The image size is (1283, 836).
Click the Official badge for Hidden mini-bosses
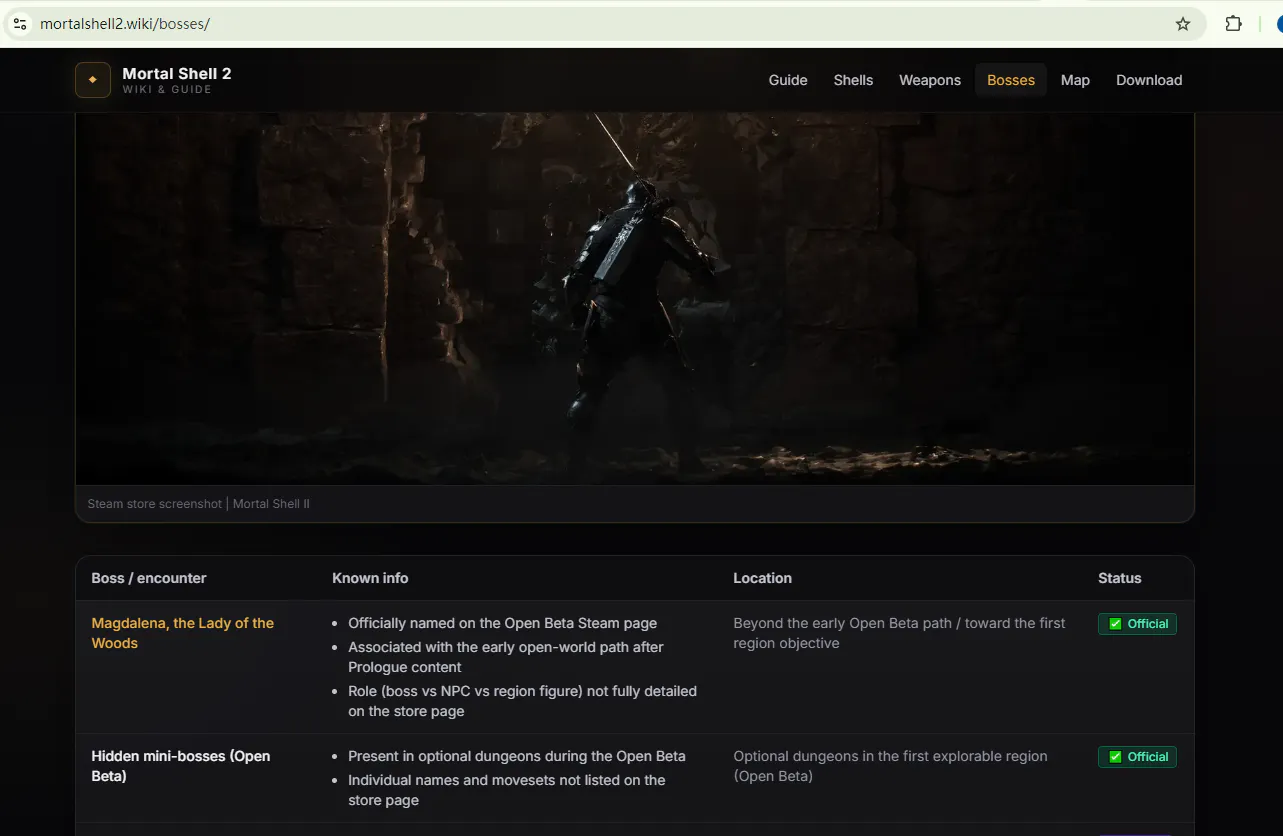click(x=1137, y=757)
